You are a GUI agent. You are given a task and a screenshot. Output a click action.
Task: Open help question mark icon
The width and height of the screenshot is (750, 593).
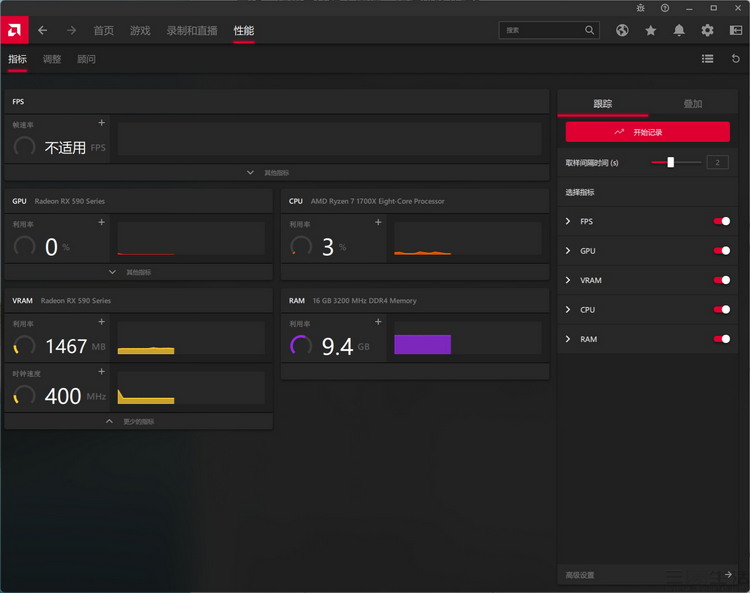(x=665, y=8)
